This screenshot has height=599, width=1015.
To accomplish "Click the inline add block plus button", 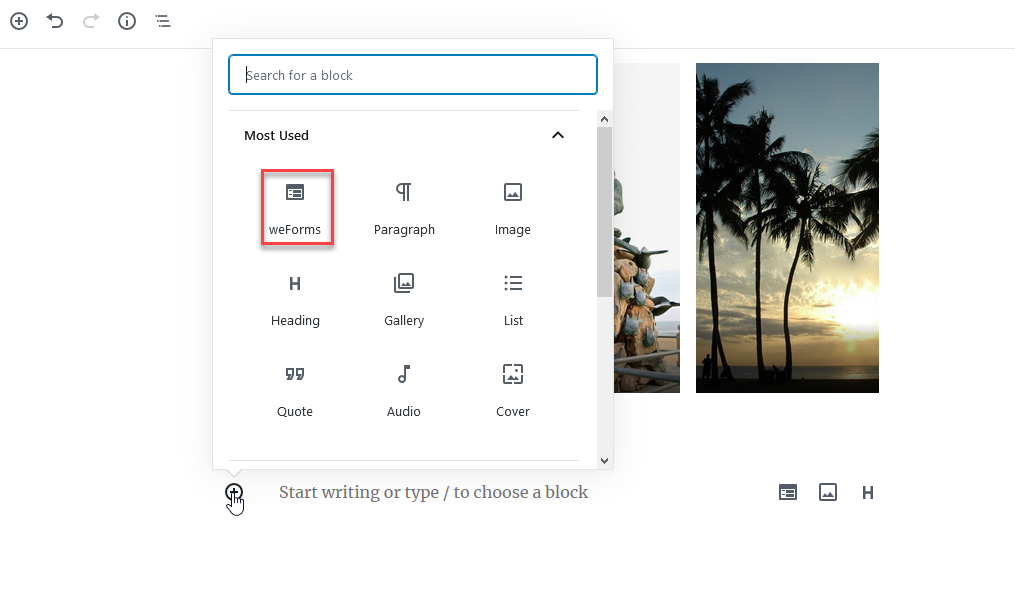I will (234, 492).
